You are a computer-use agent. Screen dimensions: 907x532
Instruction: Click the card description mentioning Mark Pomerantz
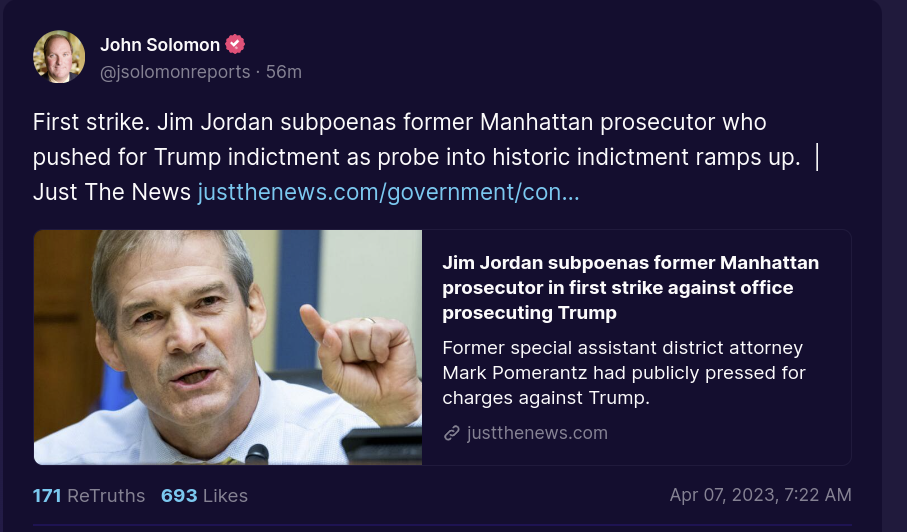(623, 372)
